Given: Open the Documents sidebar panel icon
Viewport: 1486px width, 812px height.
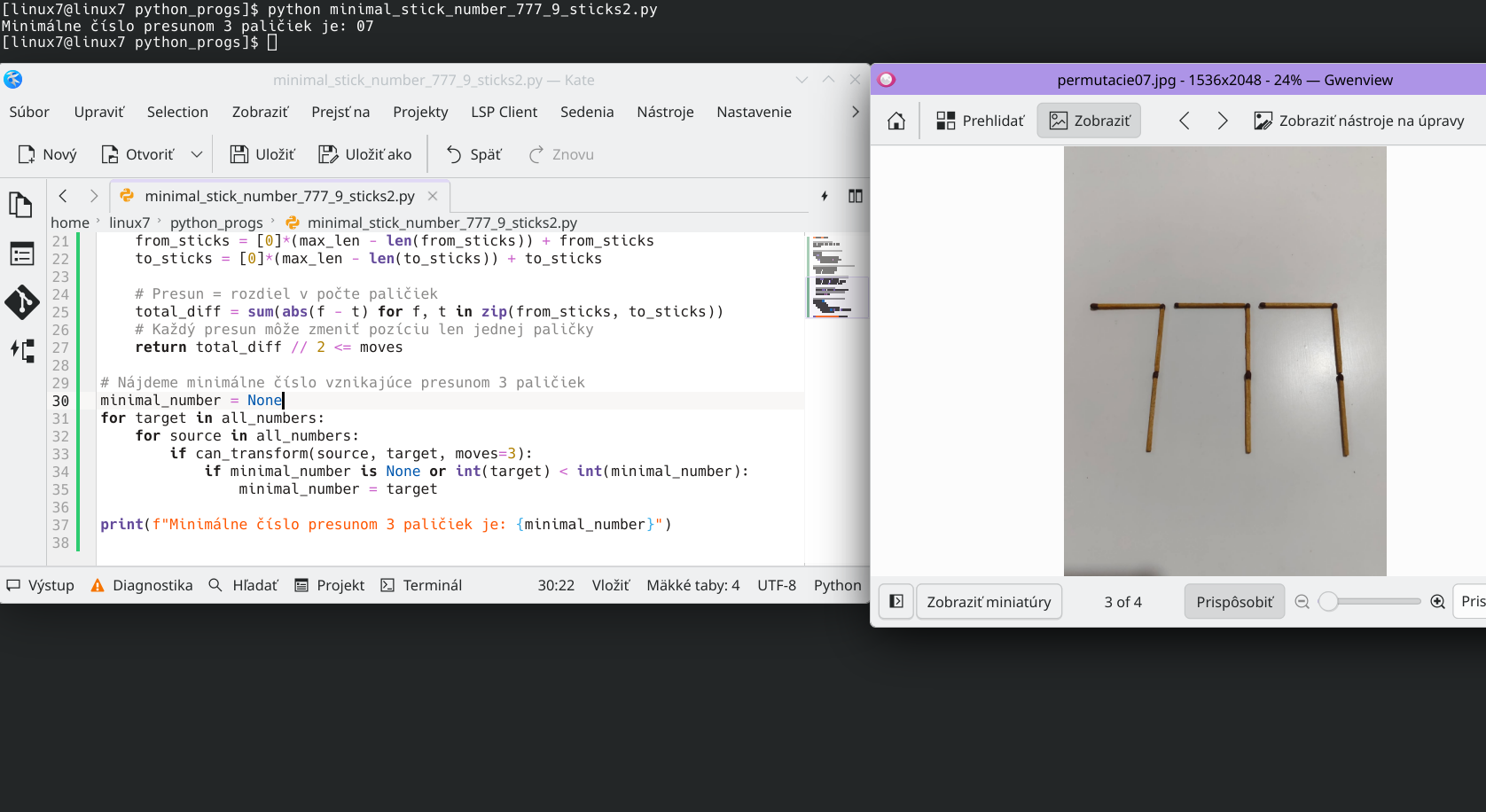Looking at the screenshot, I should 21,206.
